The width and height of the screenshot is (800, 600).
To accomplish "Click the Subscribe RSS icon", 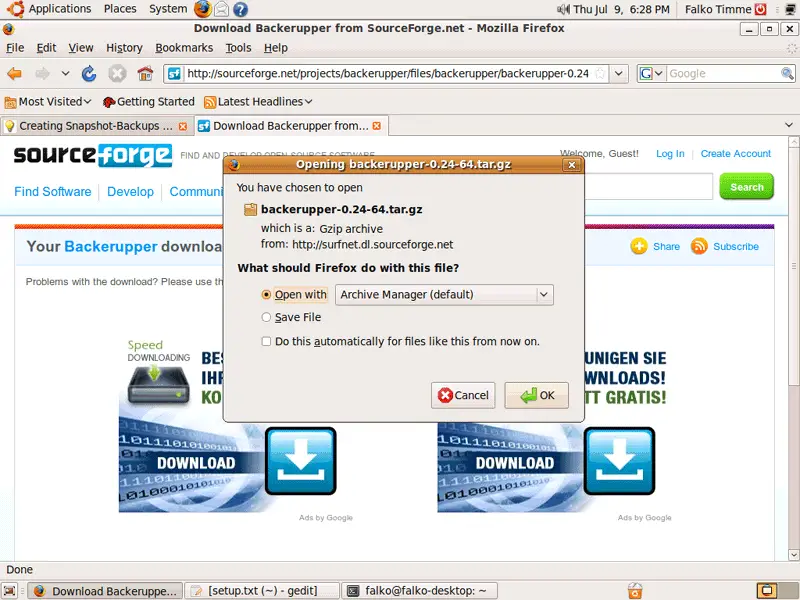I will (698, 246).
